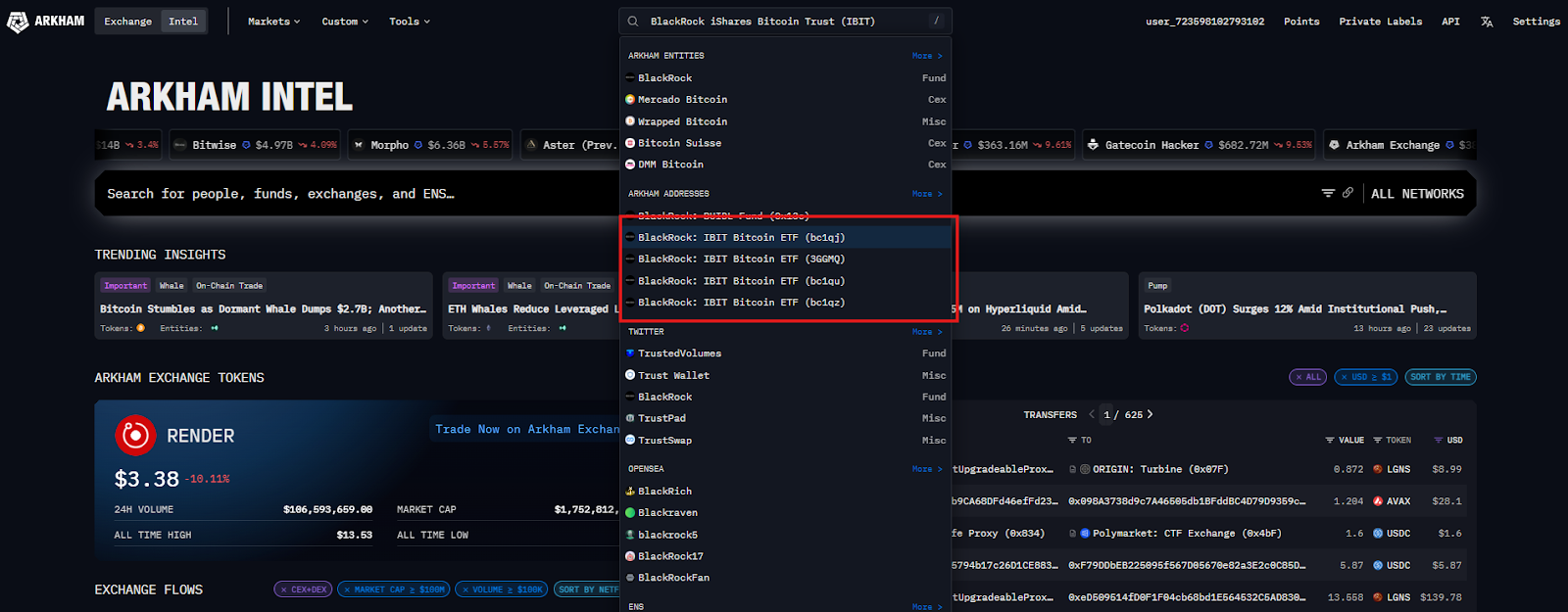Click the Arkham logo icon
The width and height of the screenshot is (1568, 612).
[x=18, y=22]
